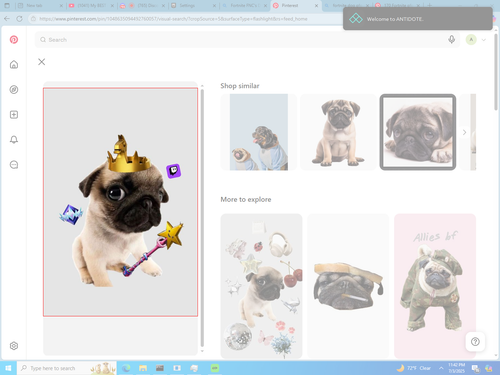Click the image panel vertical scrollbar
Screen dimensions: 500x375
[202, 218]
